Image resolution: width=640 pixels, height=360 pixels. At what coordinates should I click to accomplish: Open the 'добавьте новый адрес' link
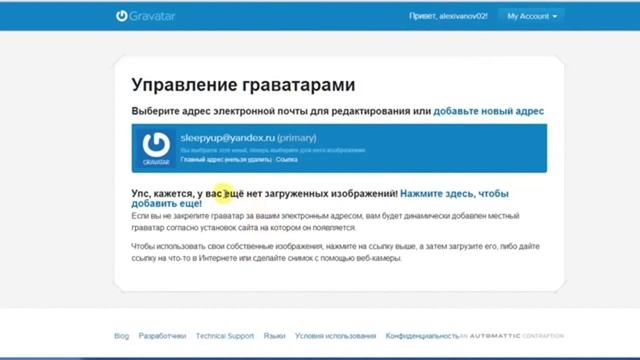point(489,111)
